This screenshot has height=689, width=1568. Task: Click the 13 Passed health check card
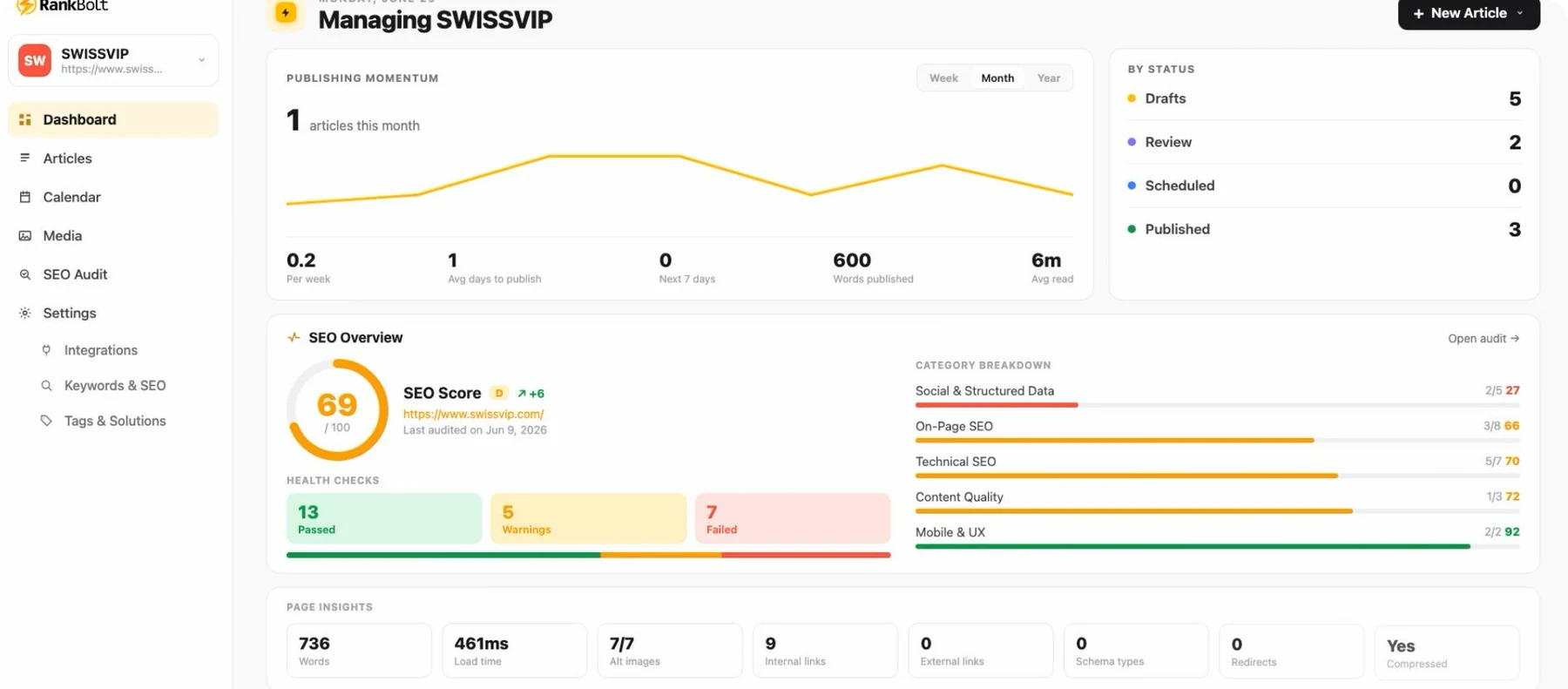tap(384, 518)
